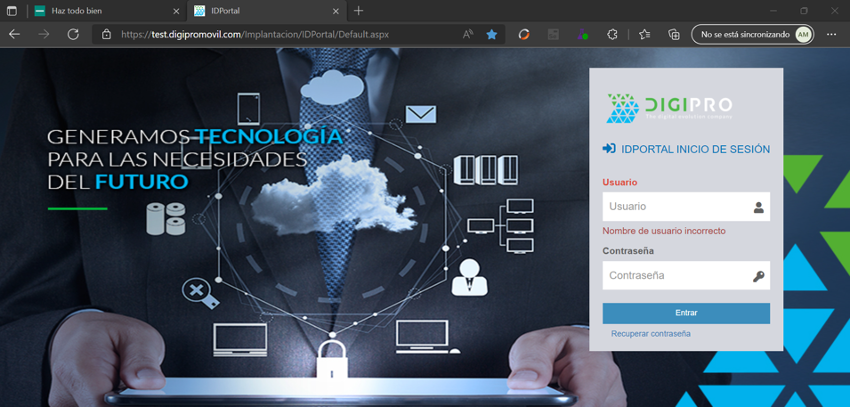The width and height of the screenshot is (850, 408).
Task: Click the favorite star in the address bar
Action: pos(492,34)
